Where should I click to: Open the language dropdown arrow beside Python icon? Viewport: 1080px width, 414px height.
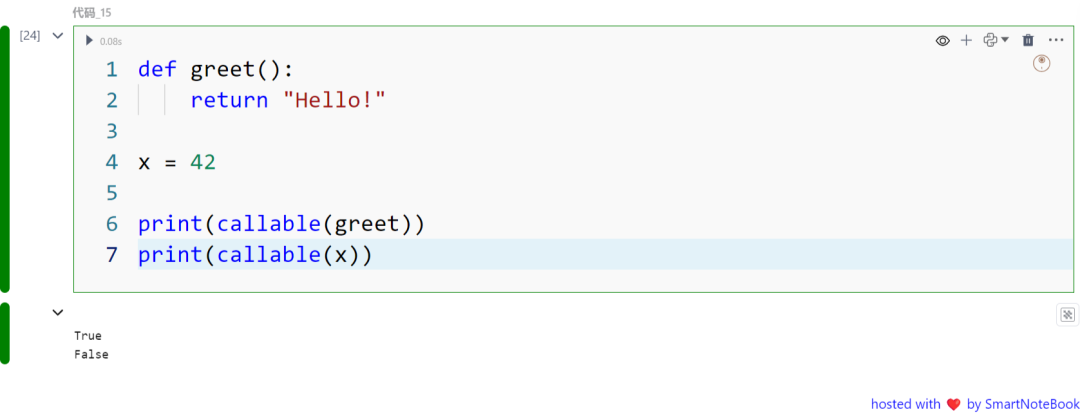coord(1005,40)
